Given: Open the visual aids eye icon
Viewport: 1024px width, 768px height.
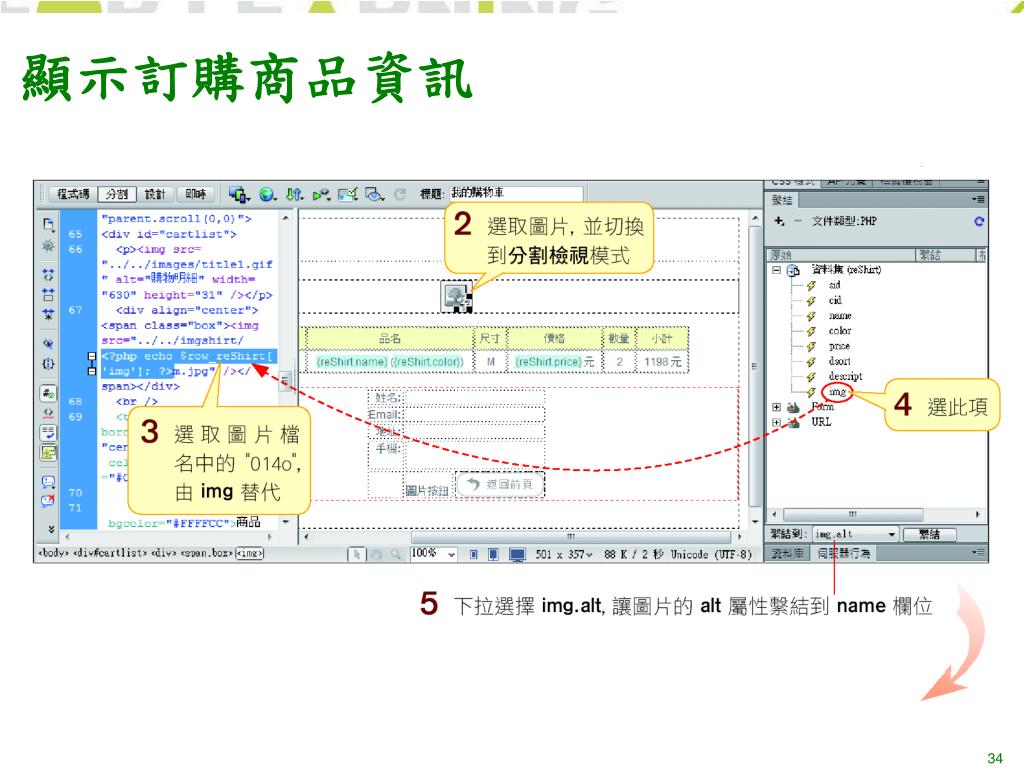Looking at the screenshot, I should (x=374, y=194).
